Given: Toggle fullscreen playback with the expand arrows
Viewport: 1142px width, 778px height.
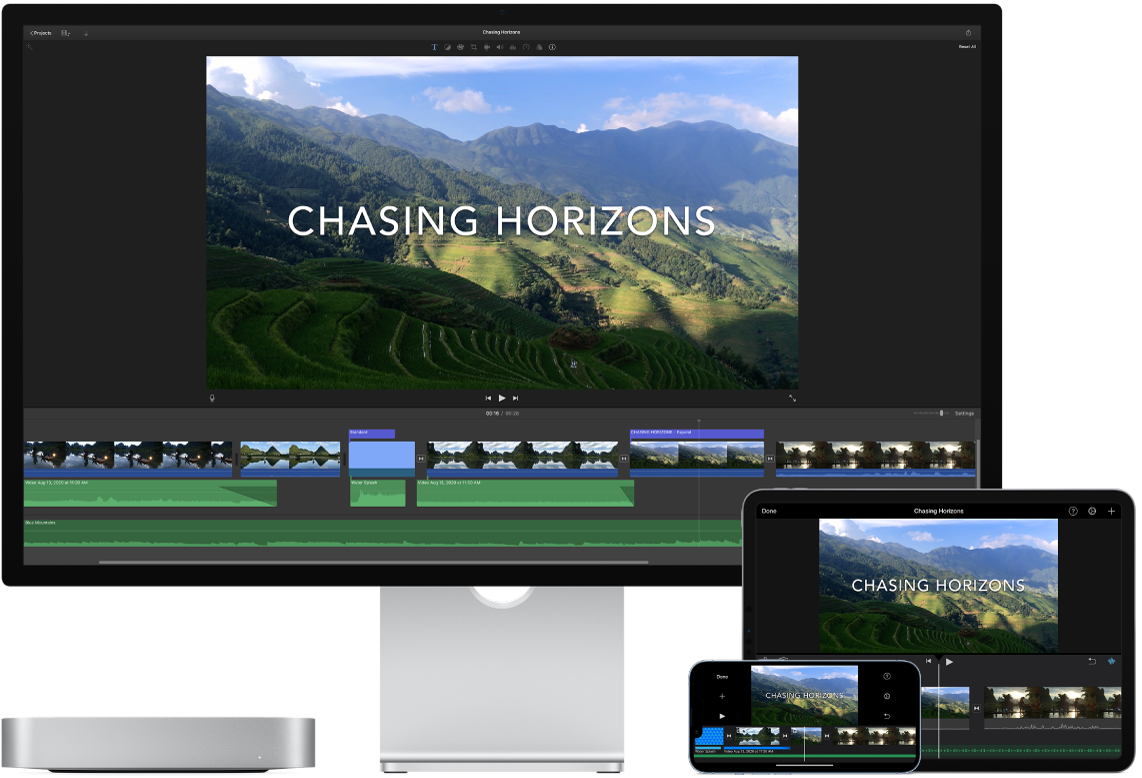Looking at the screenshot, I should click(793, 397).
